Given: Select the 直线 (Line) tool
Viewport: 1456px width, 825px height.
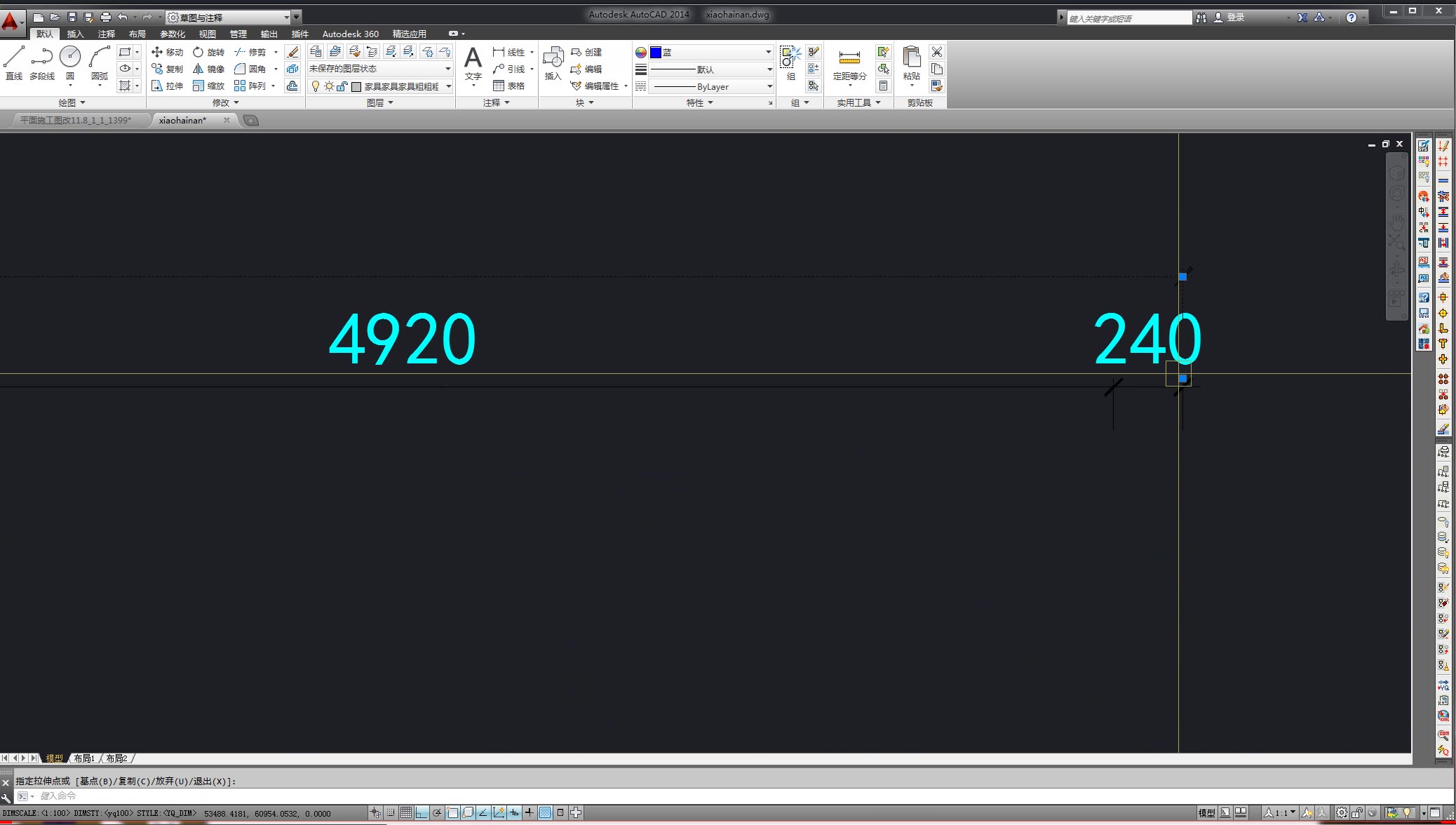Looking at the screenshot, I should [x=14, y=62].
